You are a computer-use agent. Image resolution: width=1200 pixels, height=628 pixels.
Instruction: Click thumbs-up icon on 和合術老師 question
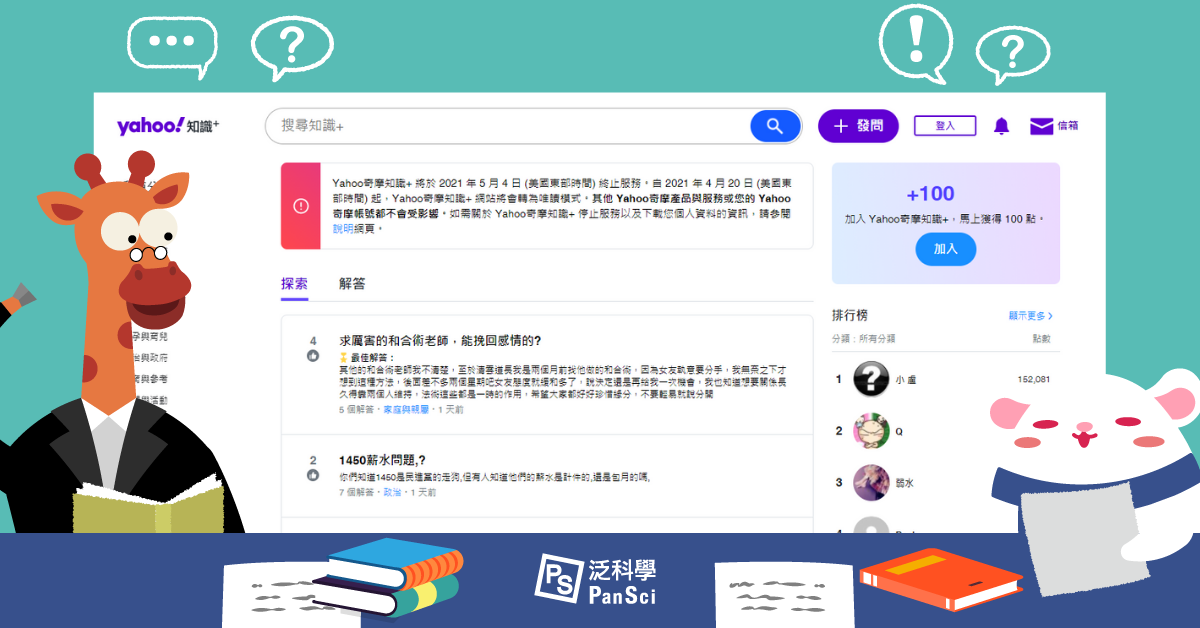pyautogui.click(x=313, y=356)
